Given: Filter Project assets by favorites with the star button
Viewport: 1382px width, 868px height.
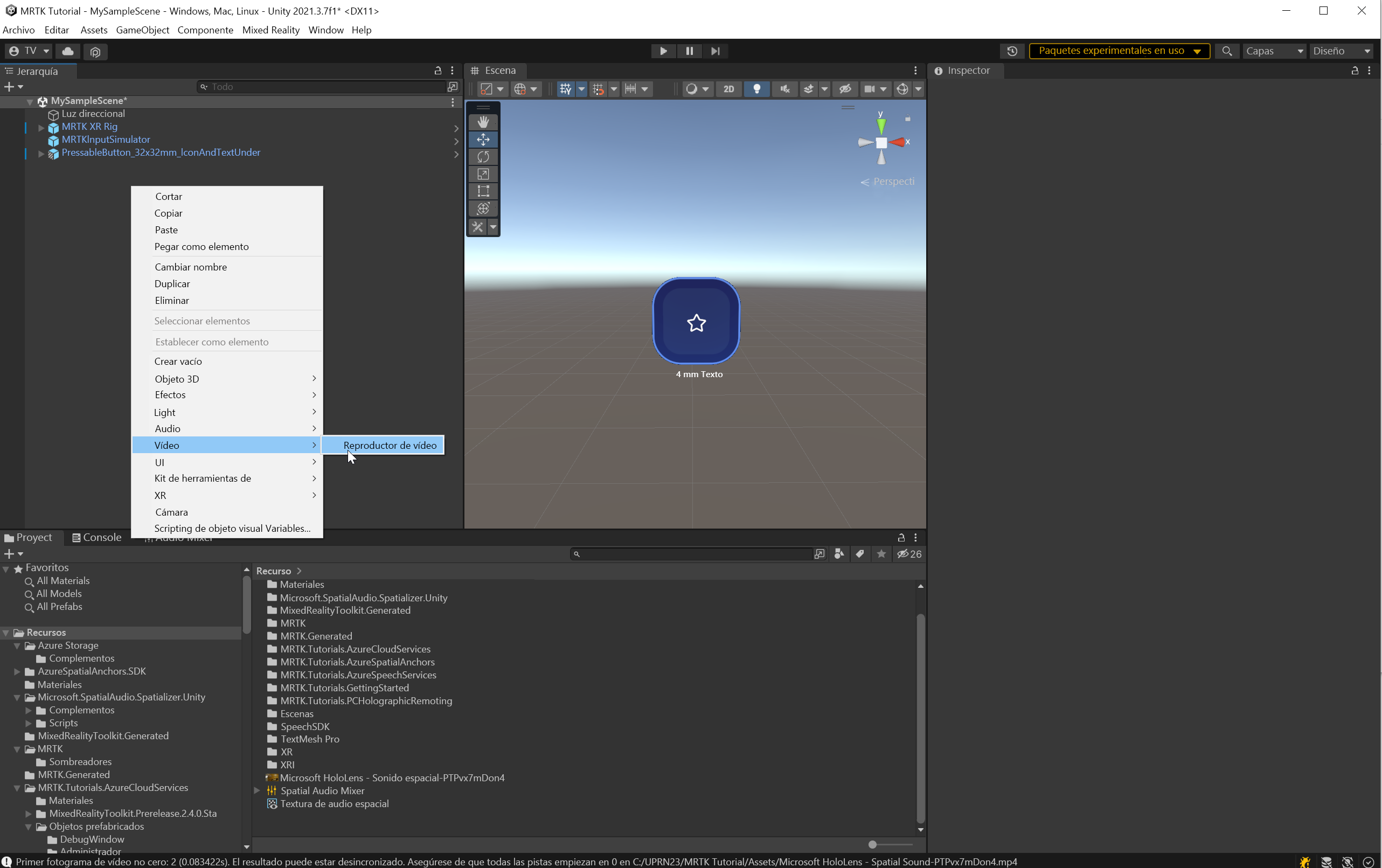Looking at the screenshot, I should [881, 554].
